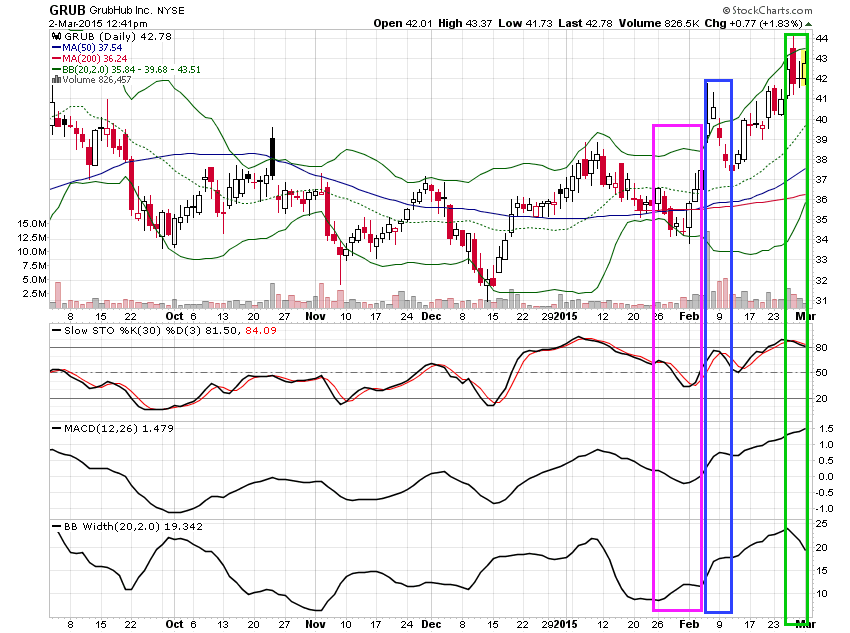Image resolution: width=850 pixels, height=633 pixels.
Task: Click the 'Slow STO %K(30) %D(3)' indicator label
Action: tap(133, 331)
